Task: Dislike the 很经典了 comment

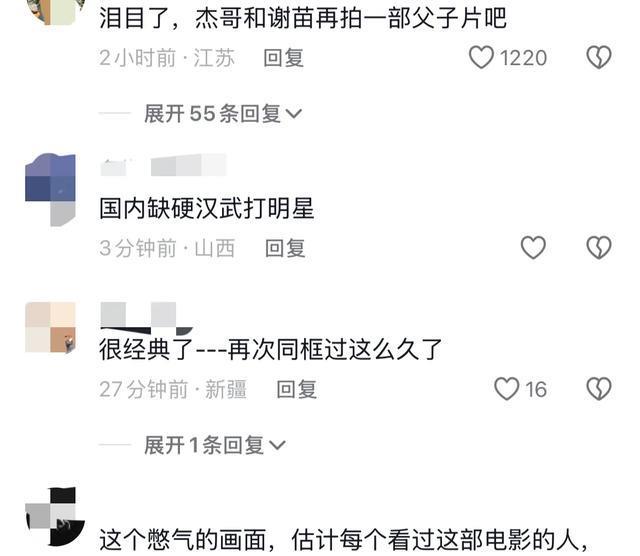Action: 599,389
